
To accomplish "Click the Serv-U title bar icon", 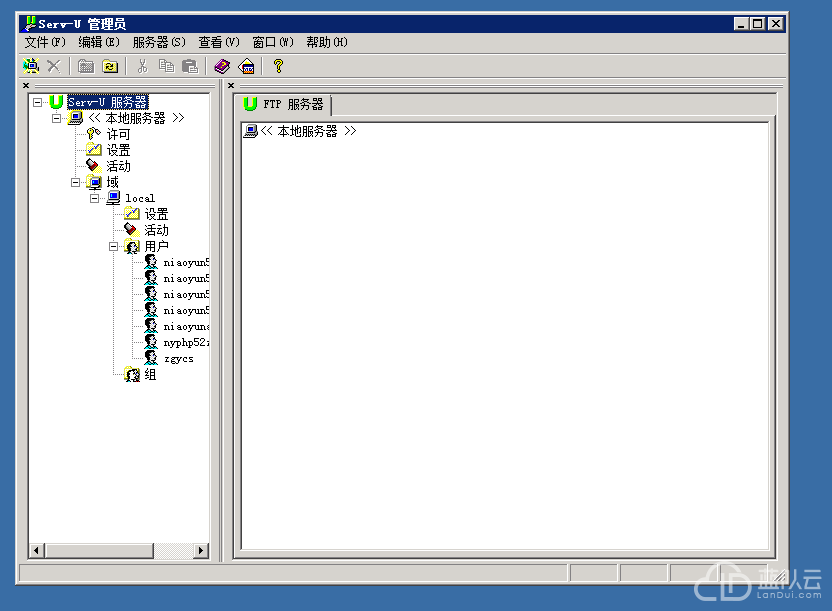I will pos(30,23).
